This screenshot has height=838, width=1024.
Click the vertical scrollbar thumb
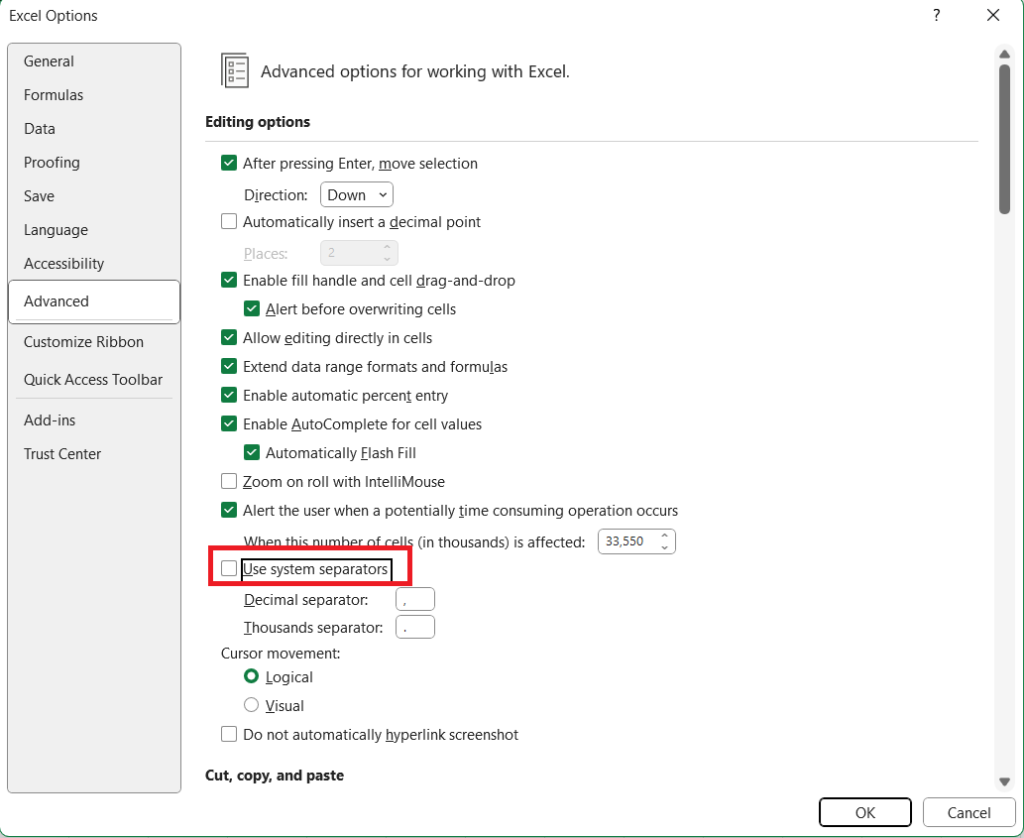pos(1004,140)
